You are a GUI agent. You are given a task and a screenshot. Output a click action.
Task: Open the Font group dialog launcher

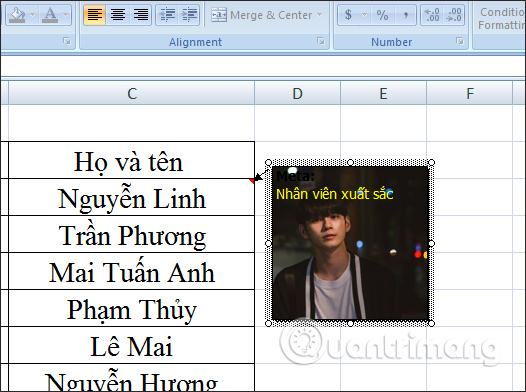(67, 41)
